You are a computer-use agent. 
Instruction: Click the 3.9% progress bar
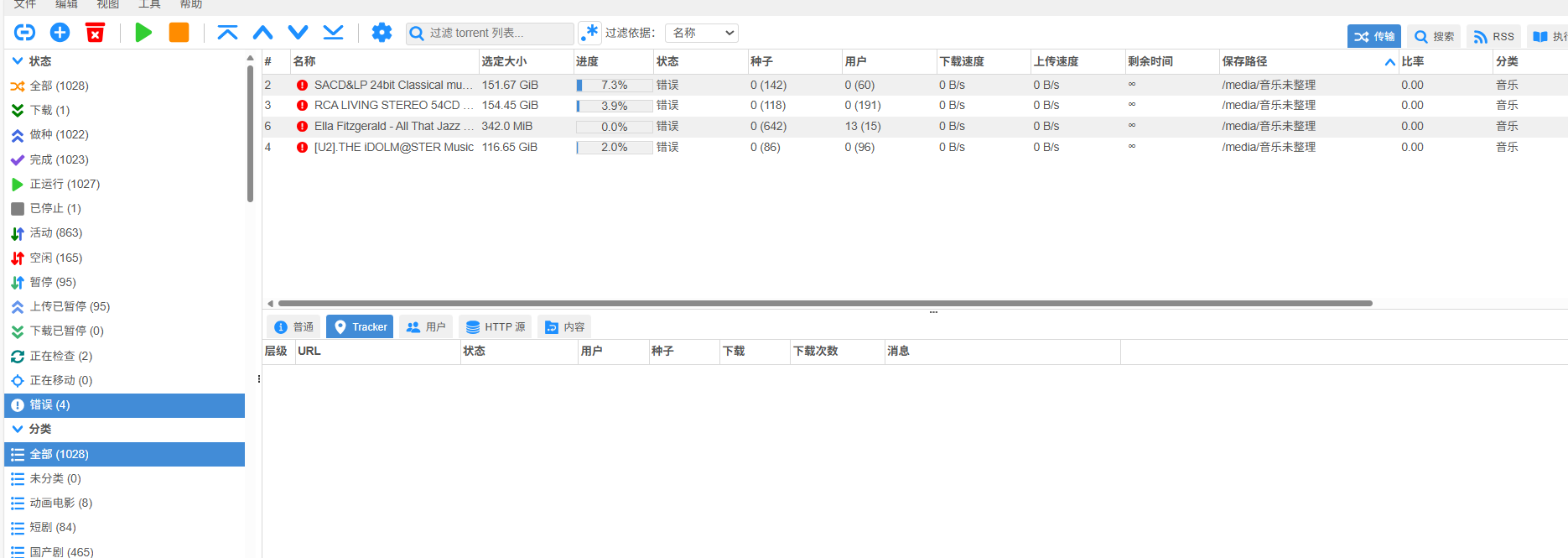pyautogui.click(x=614, y=106)
